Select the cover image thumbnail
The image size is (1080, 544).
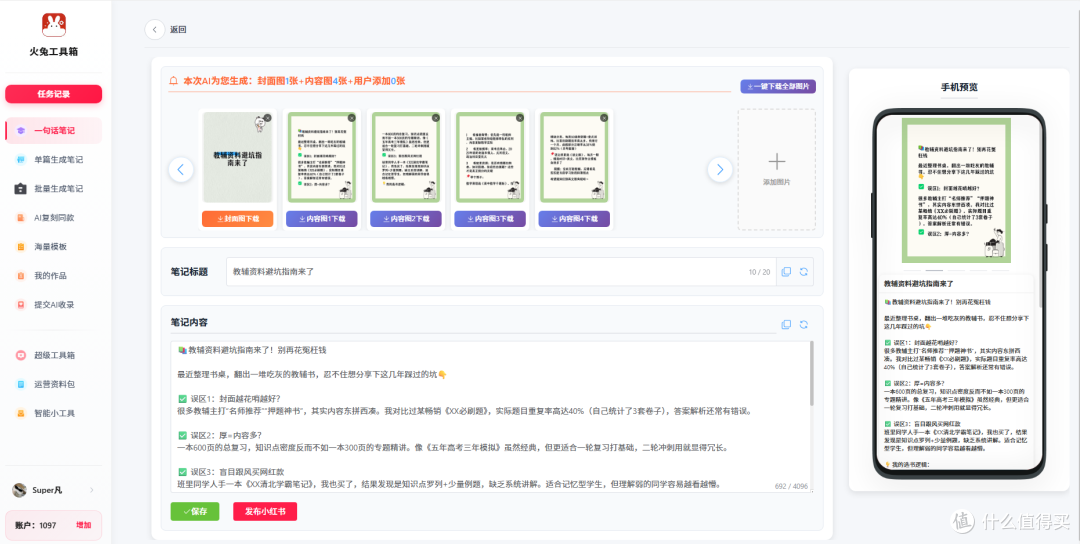coord(238,158)
